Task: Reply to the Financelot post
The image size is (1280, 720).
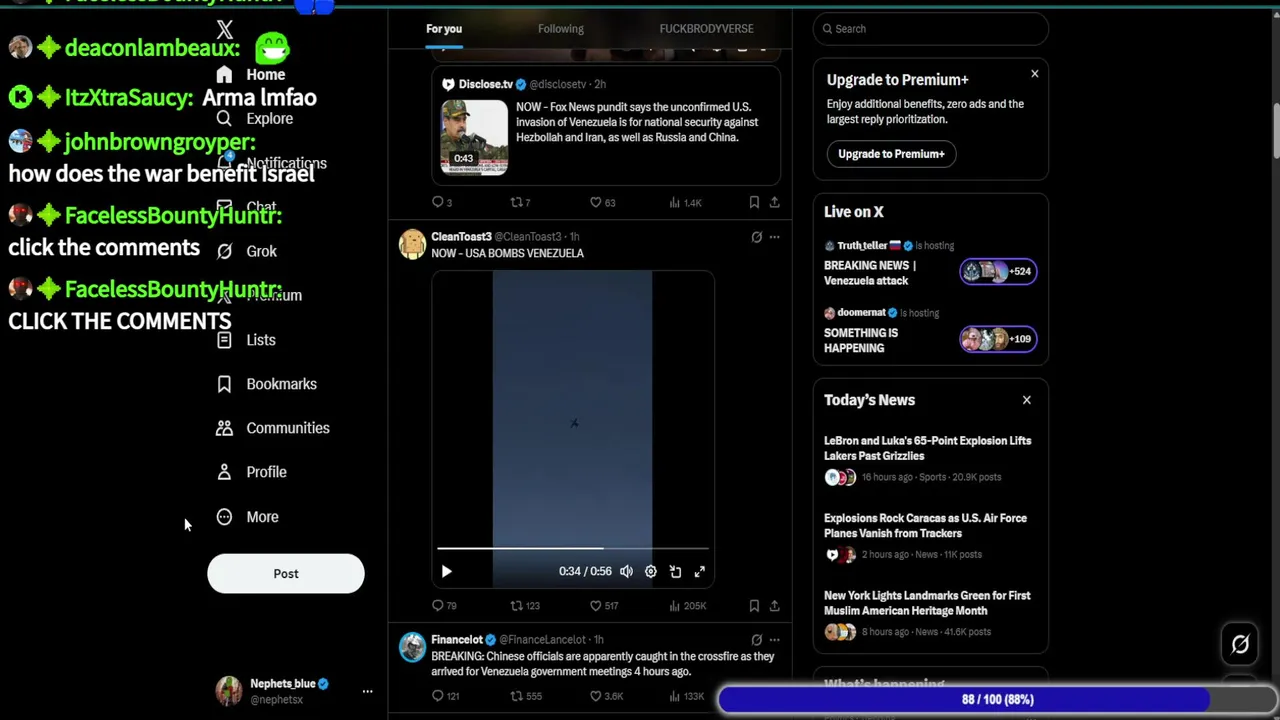Action: click(x=445, y=696)
